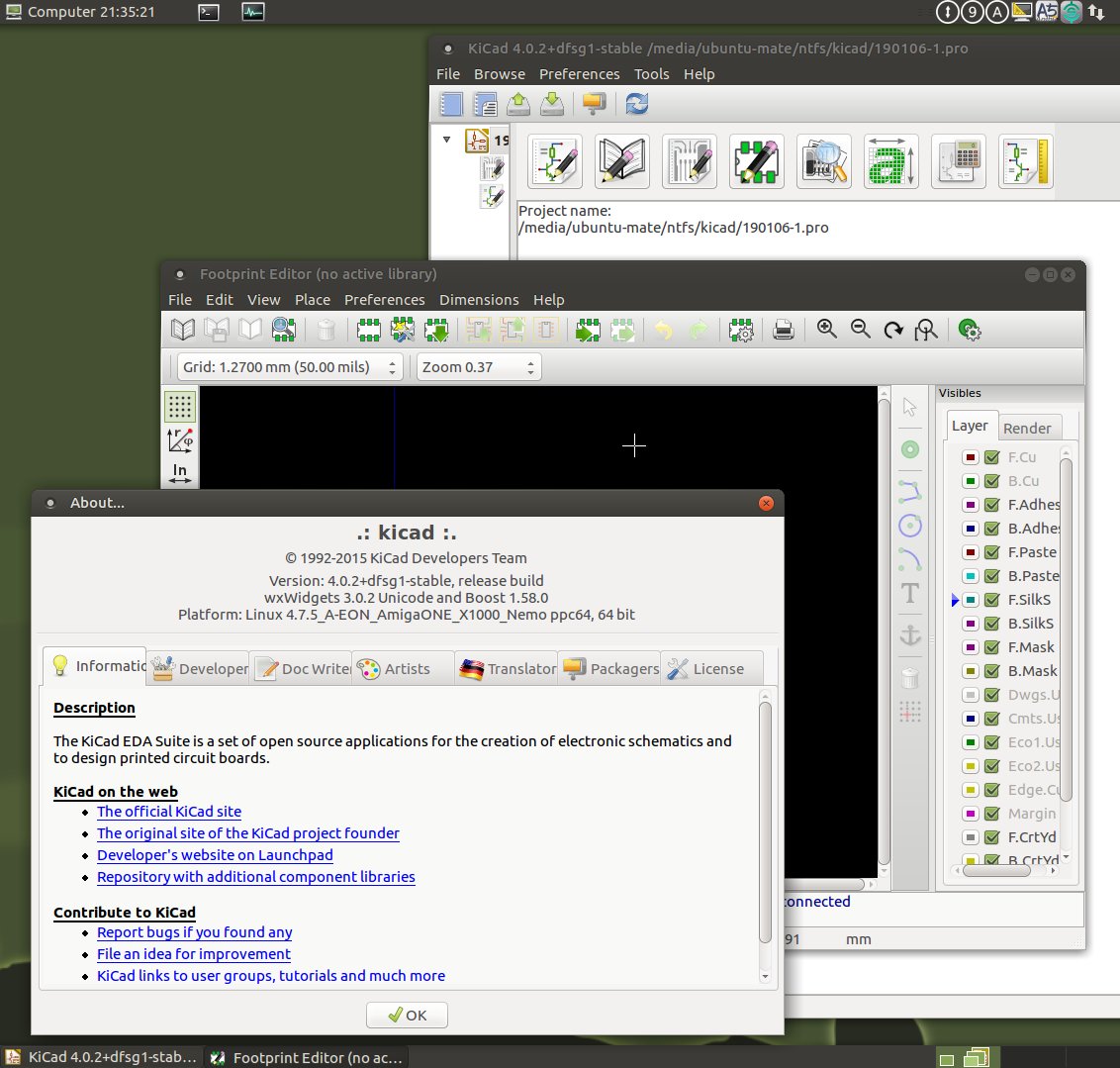The width and height of the screenshot is (1120, 1068).
Task: Toggle B.Mask layer visibility checkbox
Action: [992, 671]
